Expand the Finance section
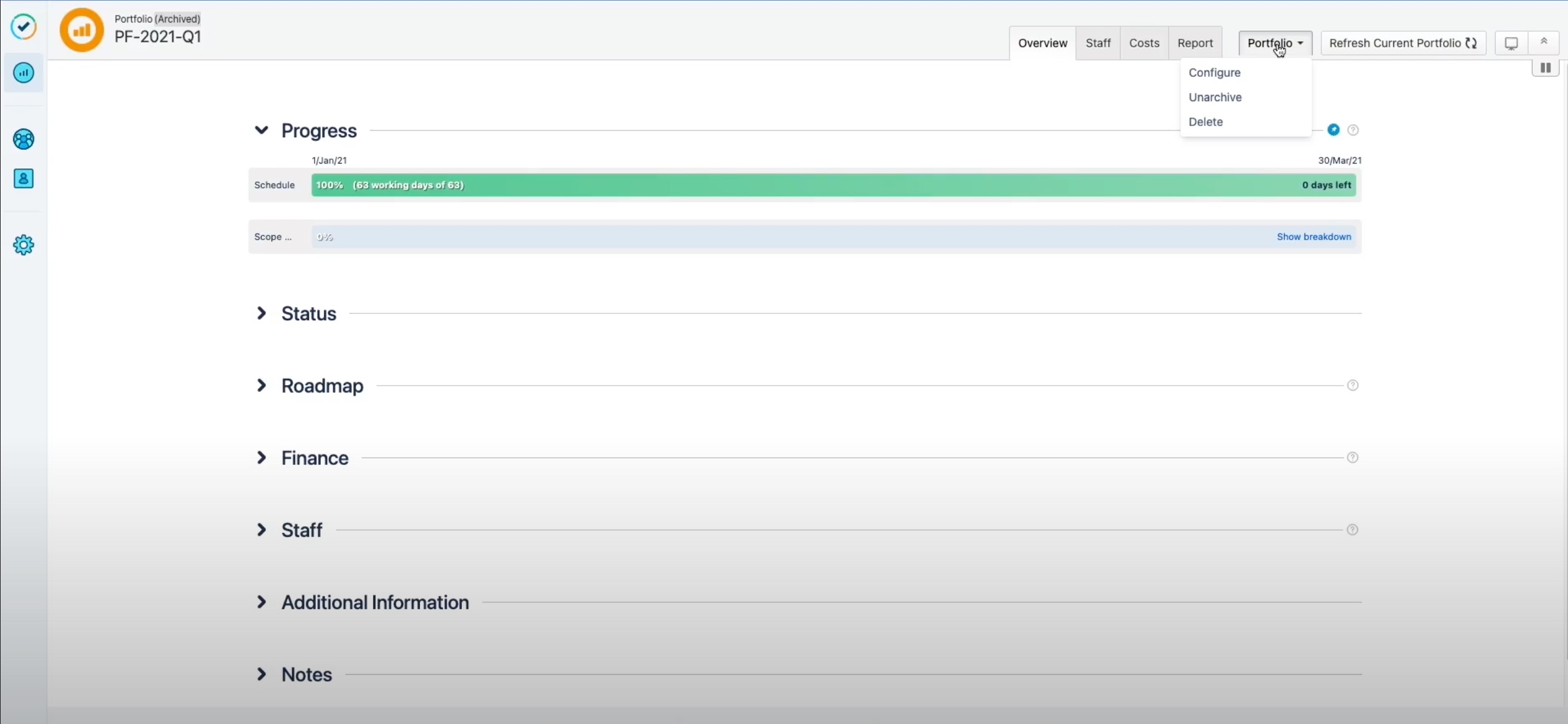This screenshot has height=724, width=1568. [262, 458]
